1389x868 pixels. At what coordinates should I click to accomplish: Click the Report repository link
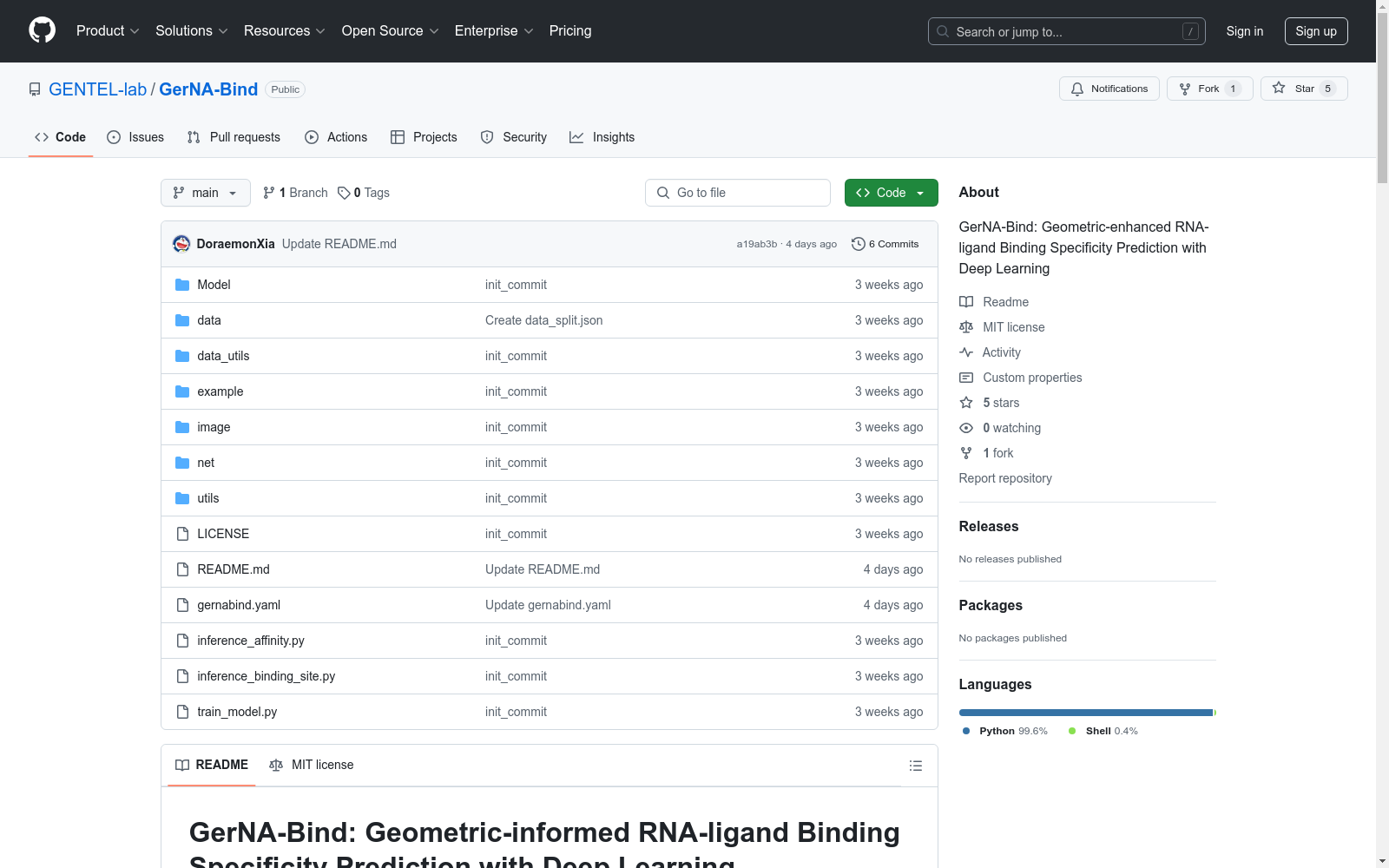1004,478
